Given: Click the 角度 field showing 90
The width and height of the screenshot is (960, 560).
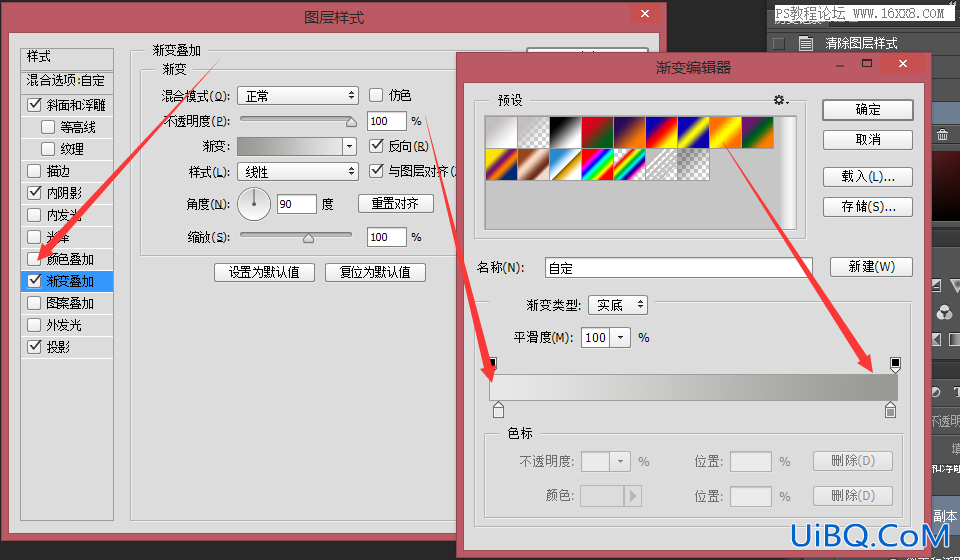Looking at the screenshot, I should pyautogui.click(x=296, y=204).
